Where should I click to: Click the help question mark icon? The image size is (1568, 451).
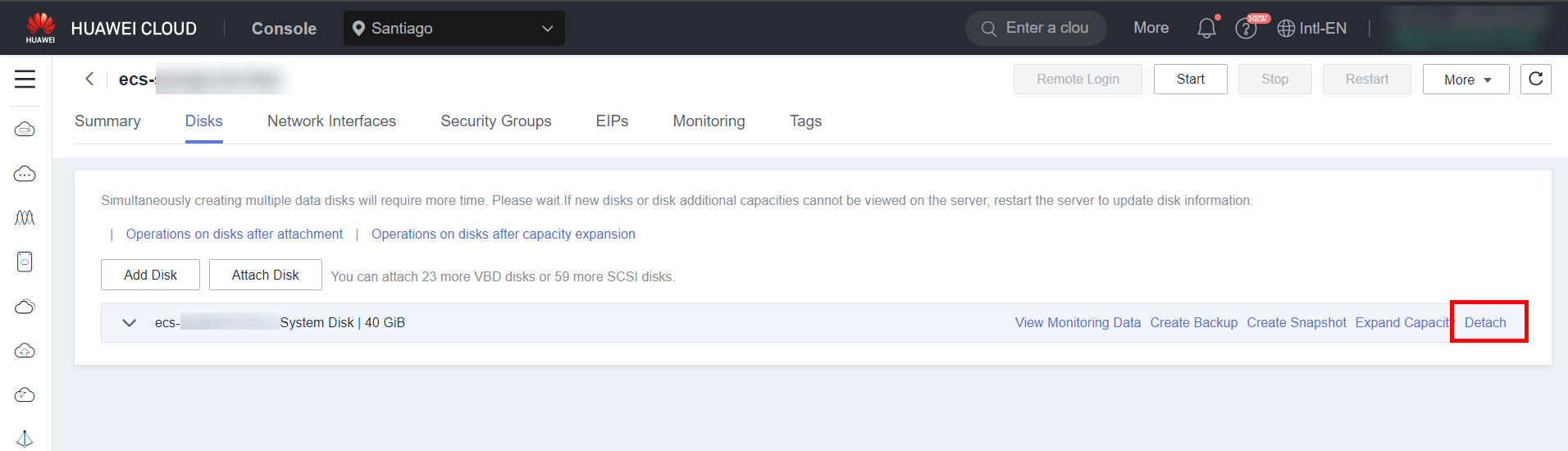click(x=1246, y=30)
